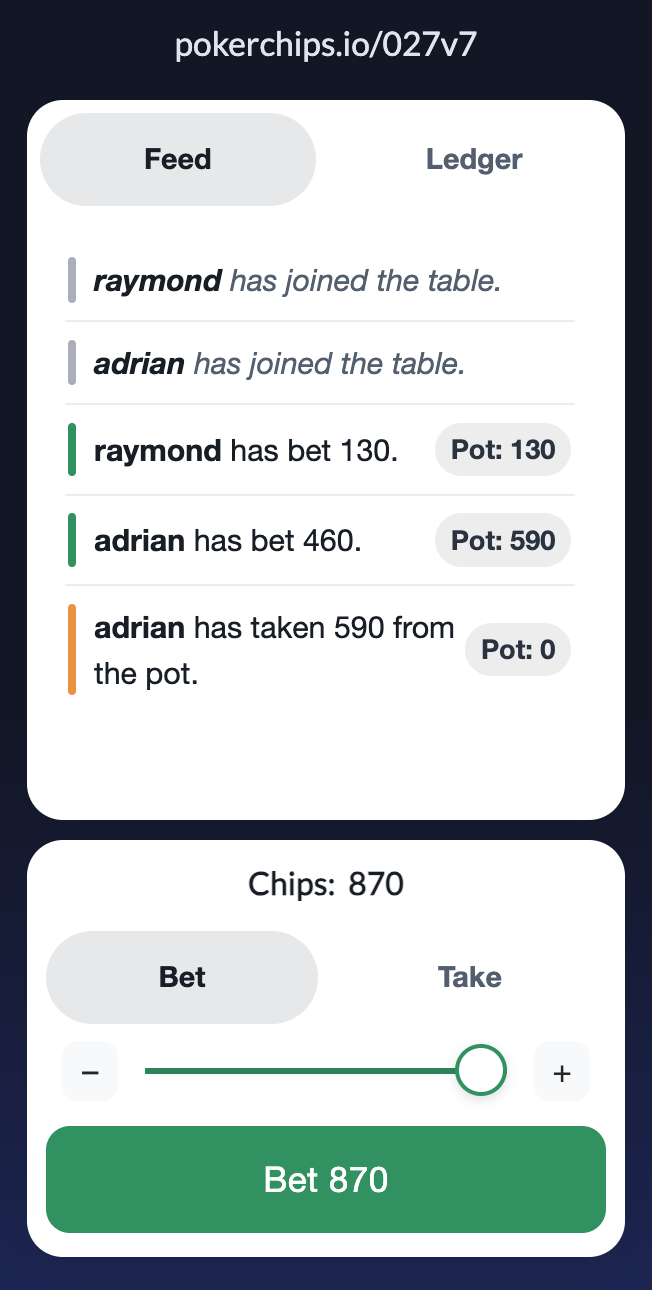Switch to the Take tab
Viewport: 652px width, 1290px height.
(x=469, y=977)
